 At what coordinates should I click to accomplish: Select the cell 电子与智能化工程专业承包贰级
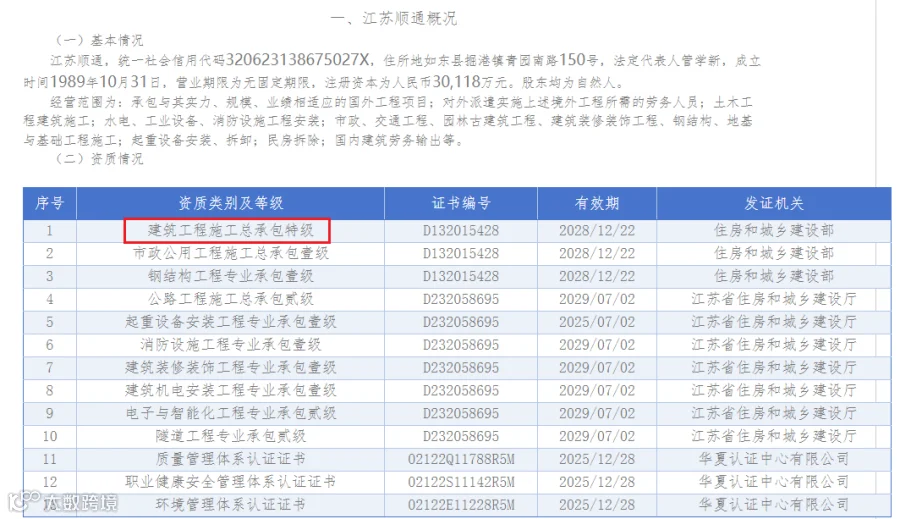tap(230, 413)
